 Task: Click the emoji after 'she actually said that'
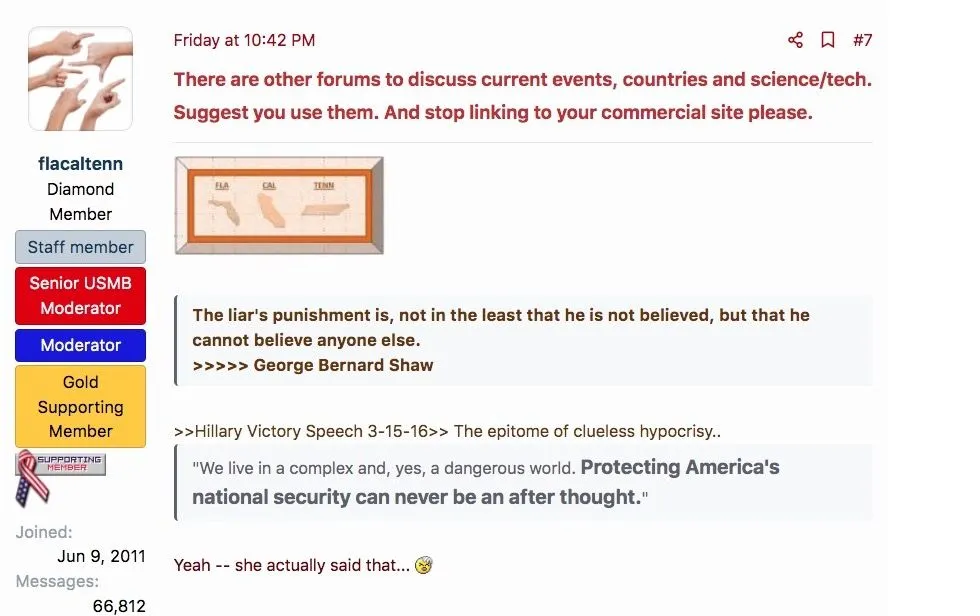425,565
